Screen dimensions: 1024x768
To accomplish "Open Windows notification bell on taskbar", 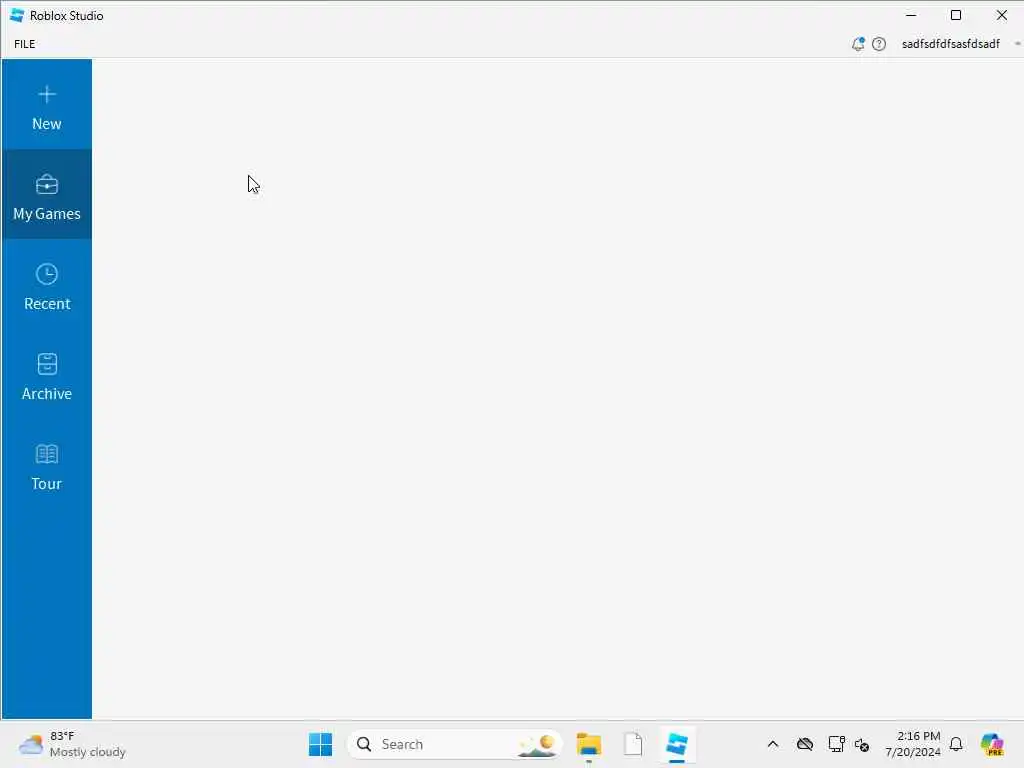I will click(956, 744).
